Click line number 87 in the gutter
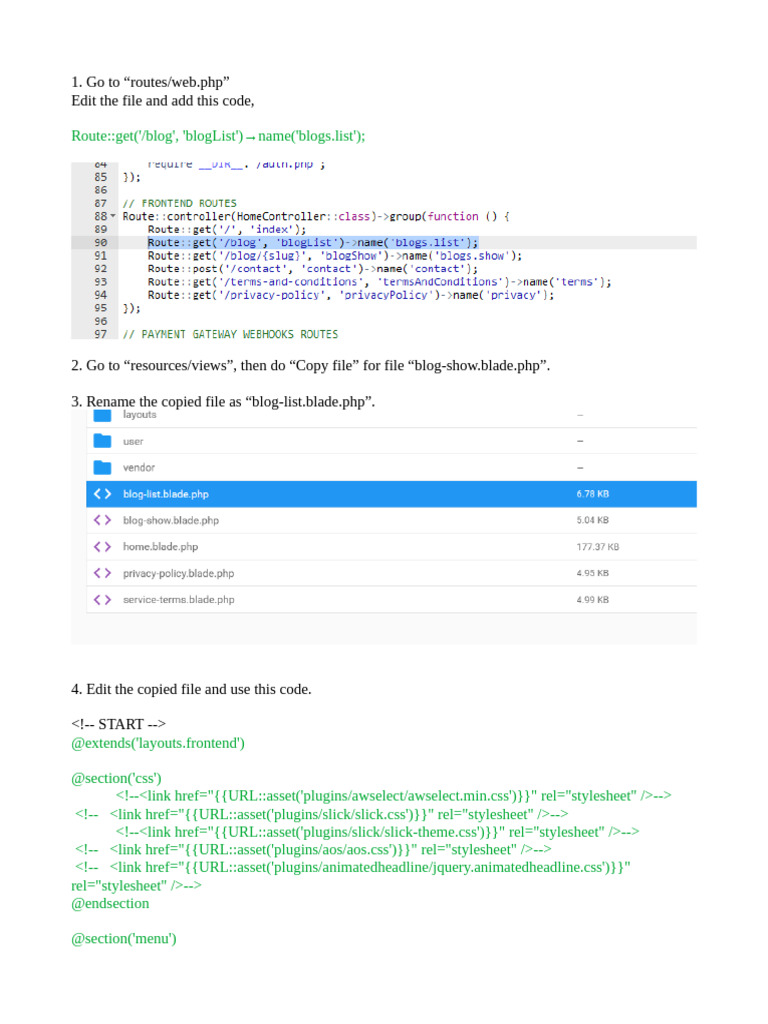 (101, 203)
